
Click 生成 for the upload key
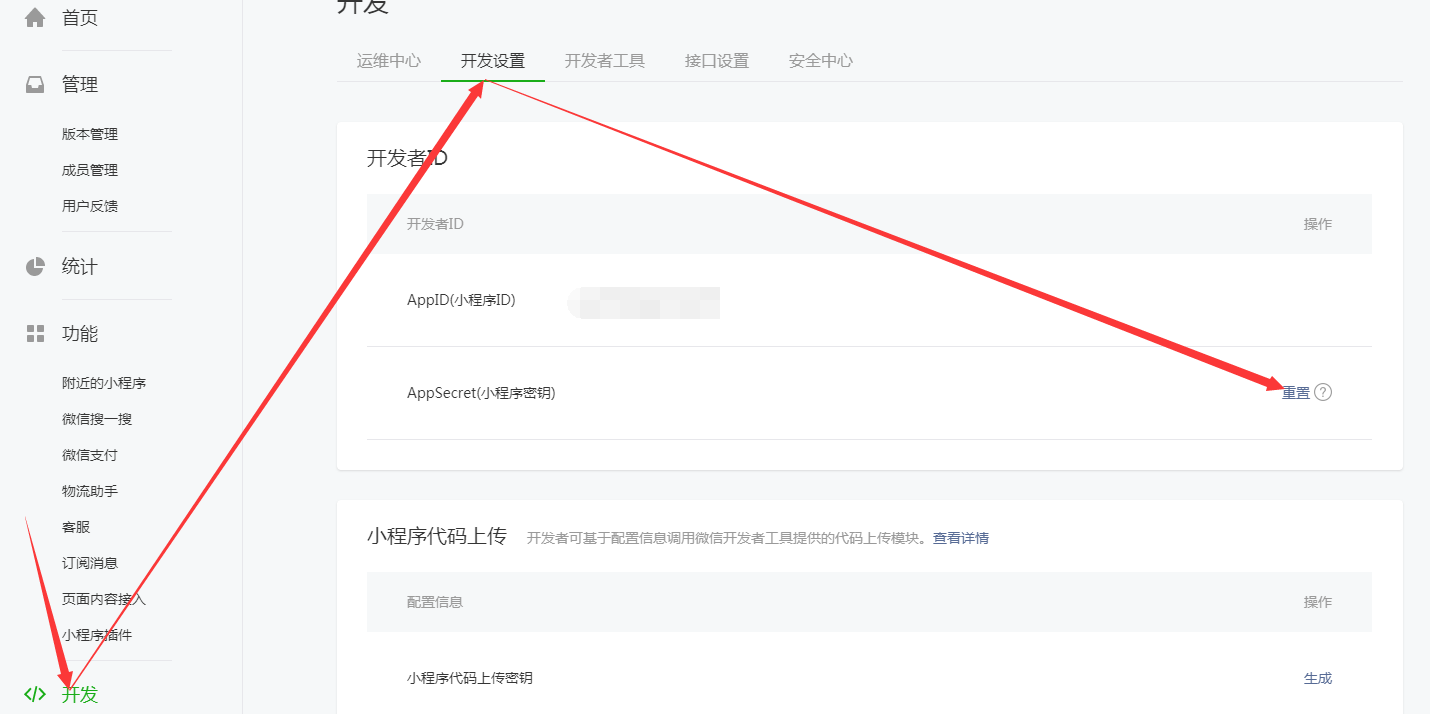1318,678
